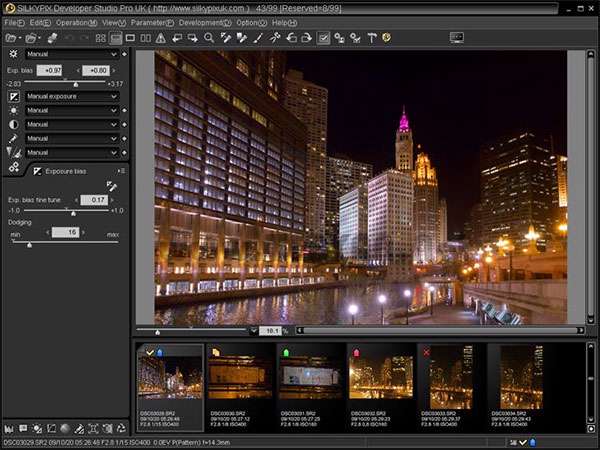
Task: Click the exposure bias slider track
Action: [x=65, y=83]
